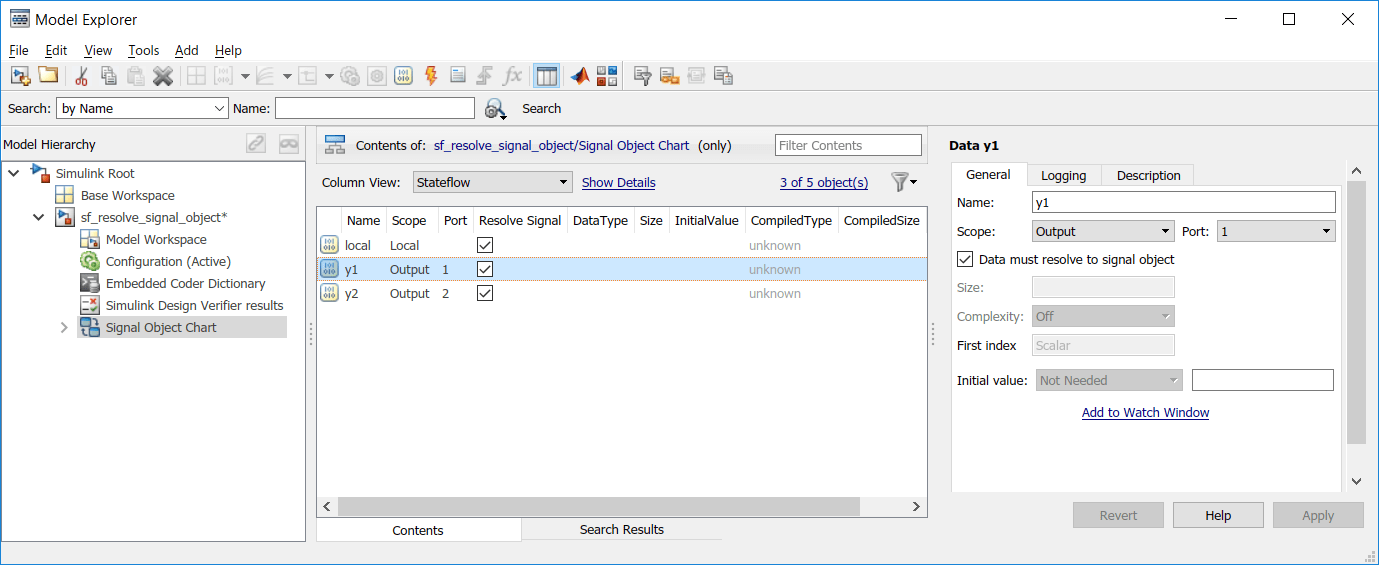Click the Filter Contents input field
Image resolution: width=1379 pixels, height=565 pixels.
coord(847,145)
